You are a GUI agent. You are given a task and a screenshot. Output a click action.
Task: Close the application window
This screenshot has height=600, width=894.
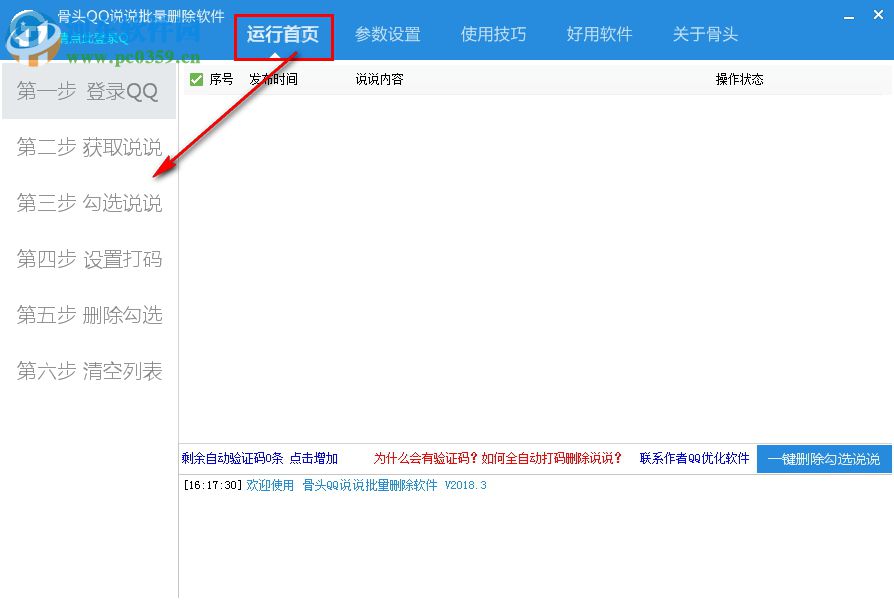[878, 15]
